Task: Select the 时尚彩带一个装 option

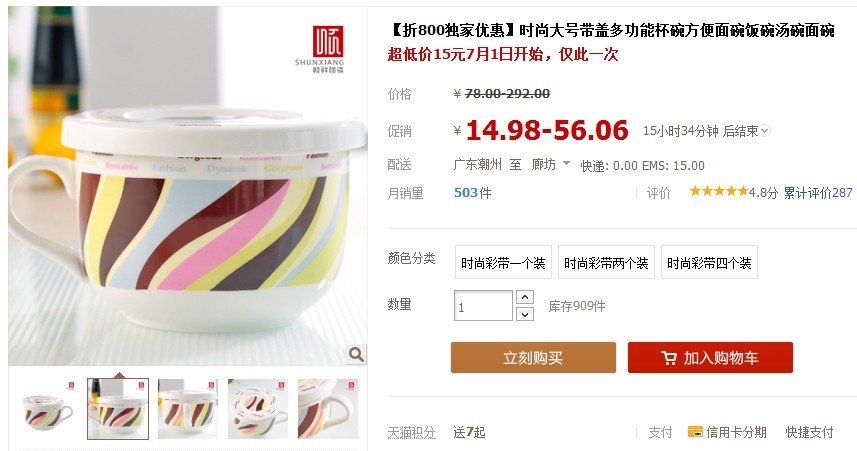Action: [x=503, y=263]
